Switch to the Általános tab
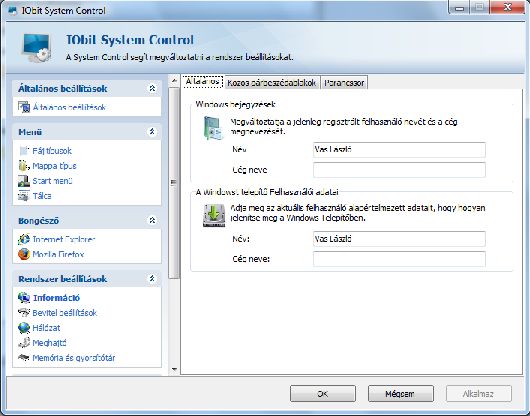This screenshot has width=530, height=416. pos(203,82)
